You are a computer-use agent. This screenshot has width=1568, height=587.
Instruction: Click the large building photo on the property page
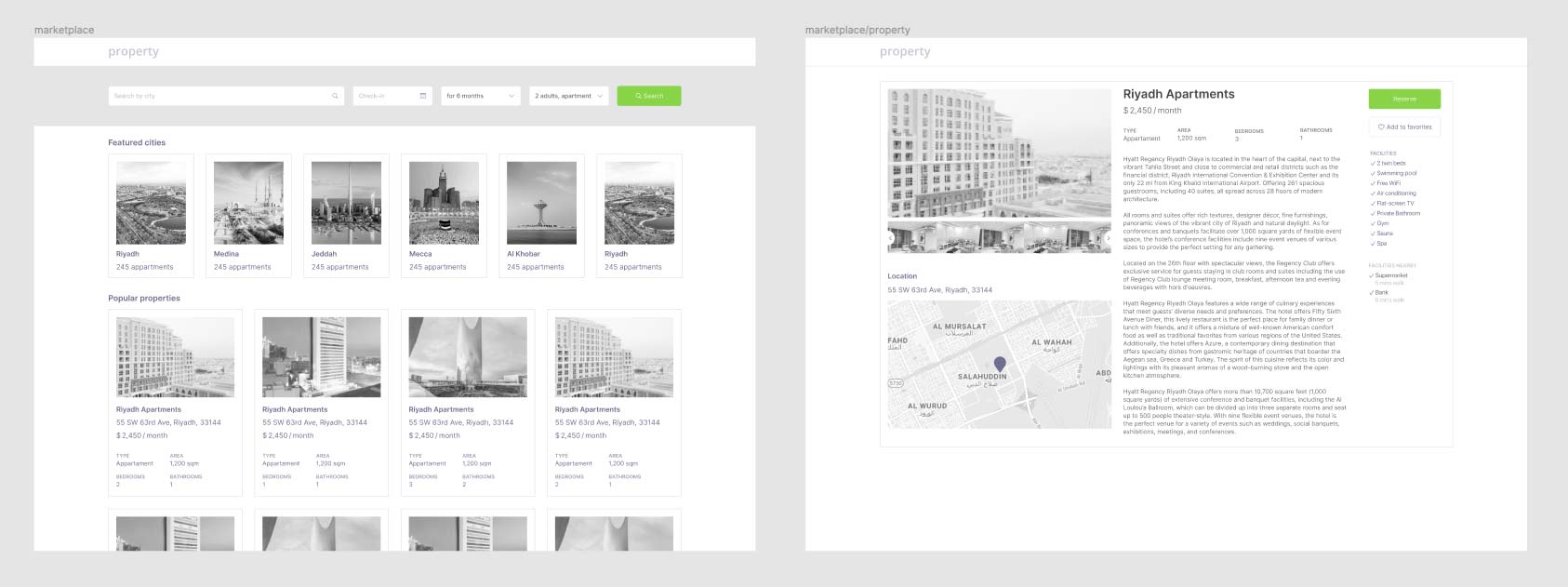[x=1000, y=153]
